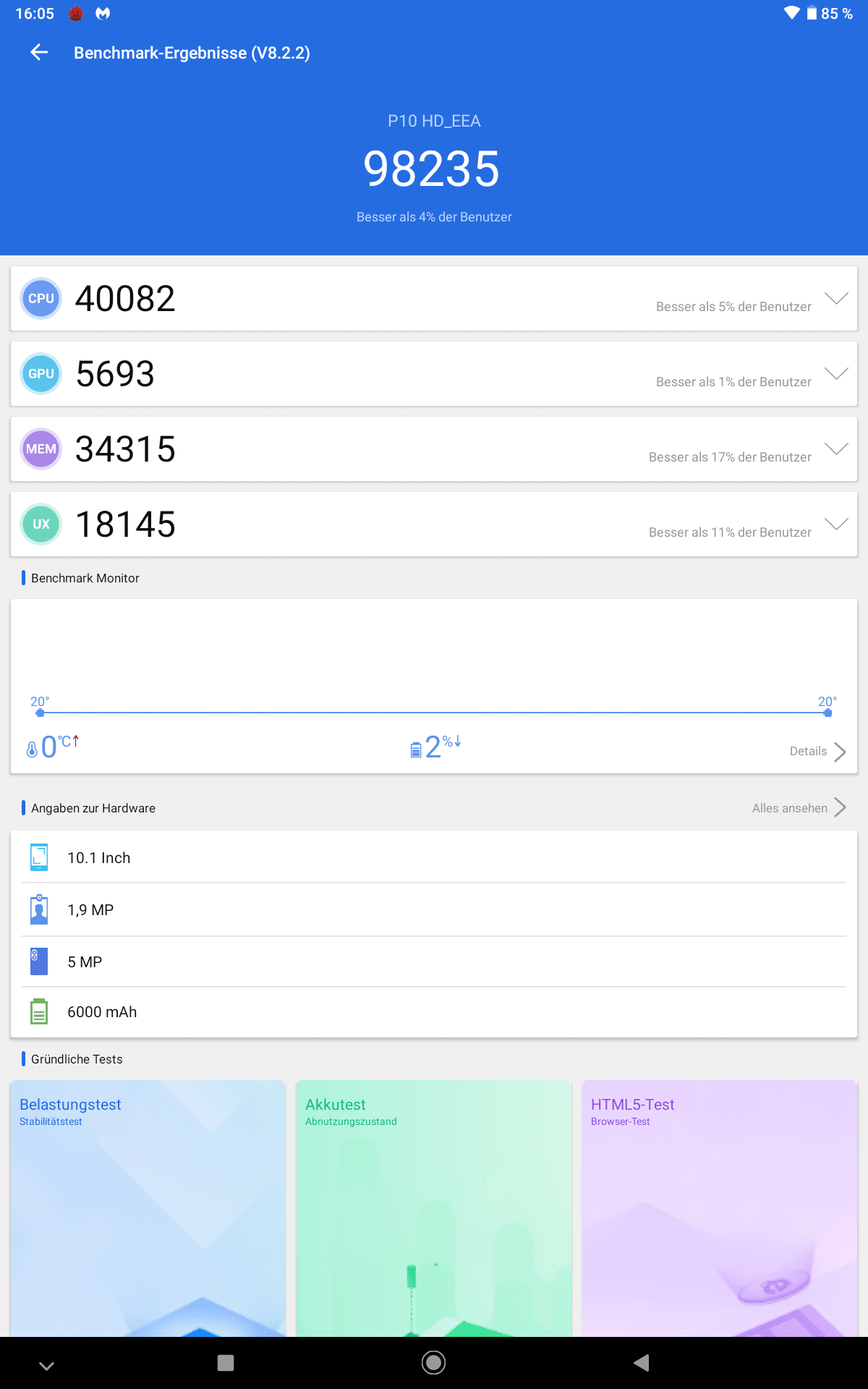This screenshot has height=1389, width=868.
Task: Tap the battery icon in status bar
Action: pyautogui.click(x=812, y=13)
